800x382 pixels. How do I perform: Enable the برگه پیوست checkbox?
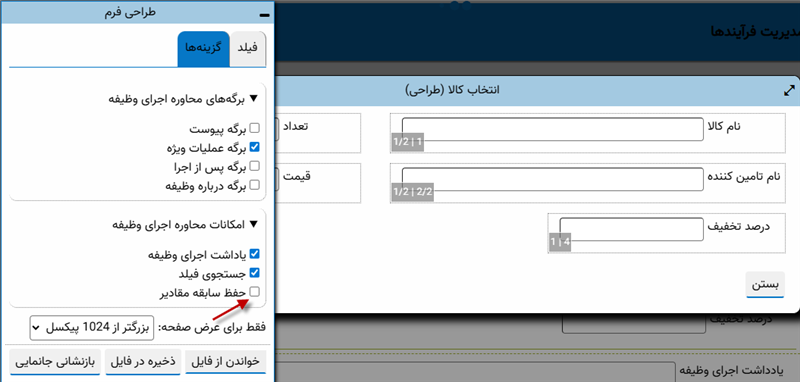[256, 130]
